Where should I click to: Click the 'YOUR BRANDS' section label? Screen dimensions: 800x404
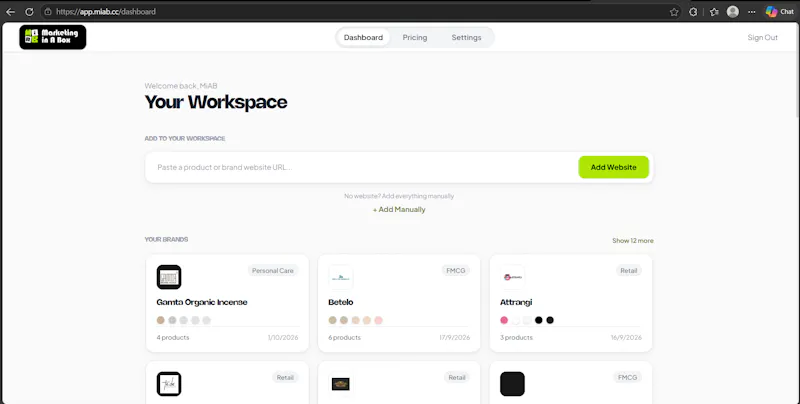click(166, 239)
